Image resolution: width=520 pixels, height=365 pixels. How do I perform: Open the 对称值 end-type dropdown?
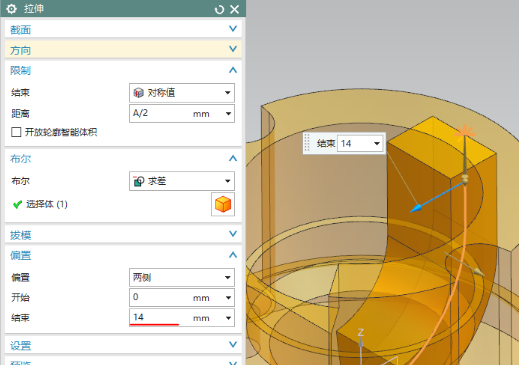tap(182, 93)
